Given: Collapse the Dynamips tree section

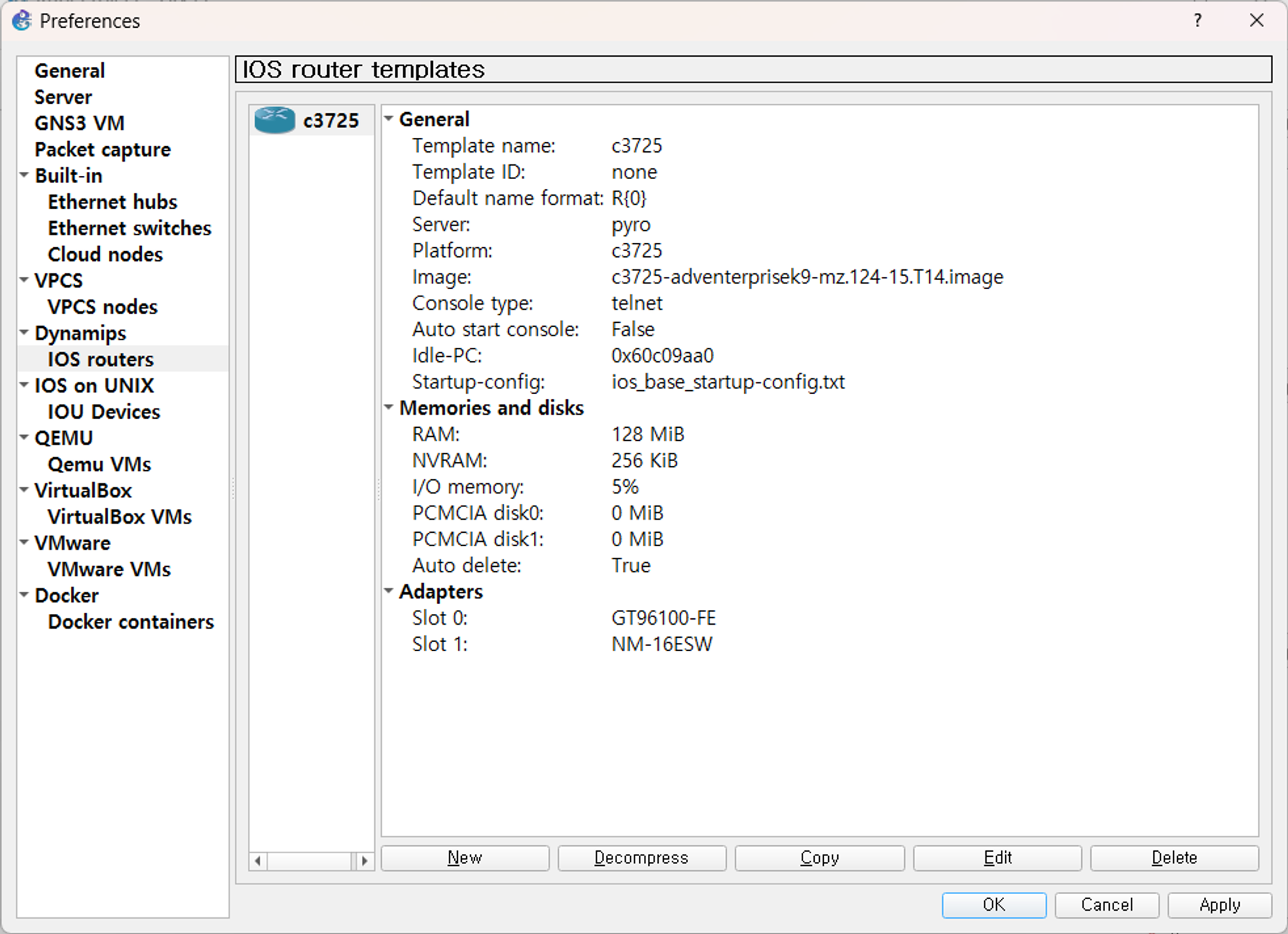Looking at the screenshot, I should pyautogui.click(x=24, y=333).
